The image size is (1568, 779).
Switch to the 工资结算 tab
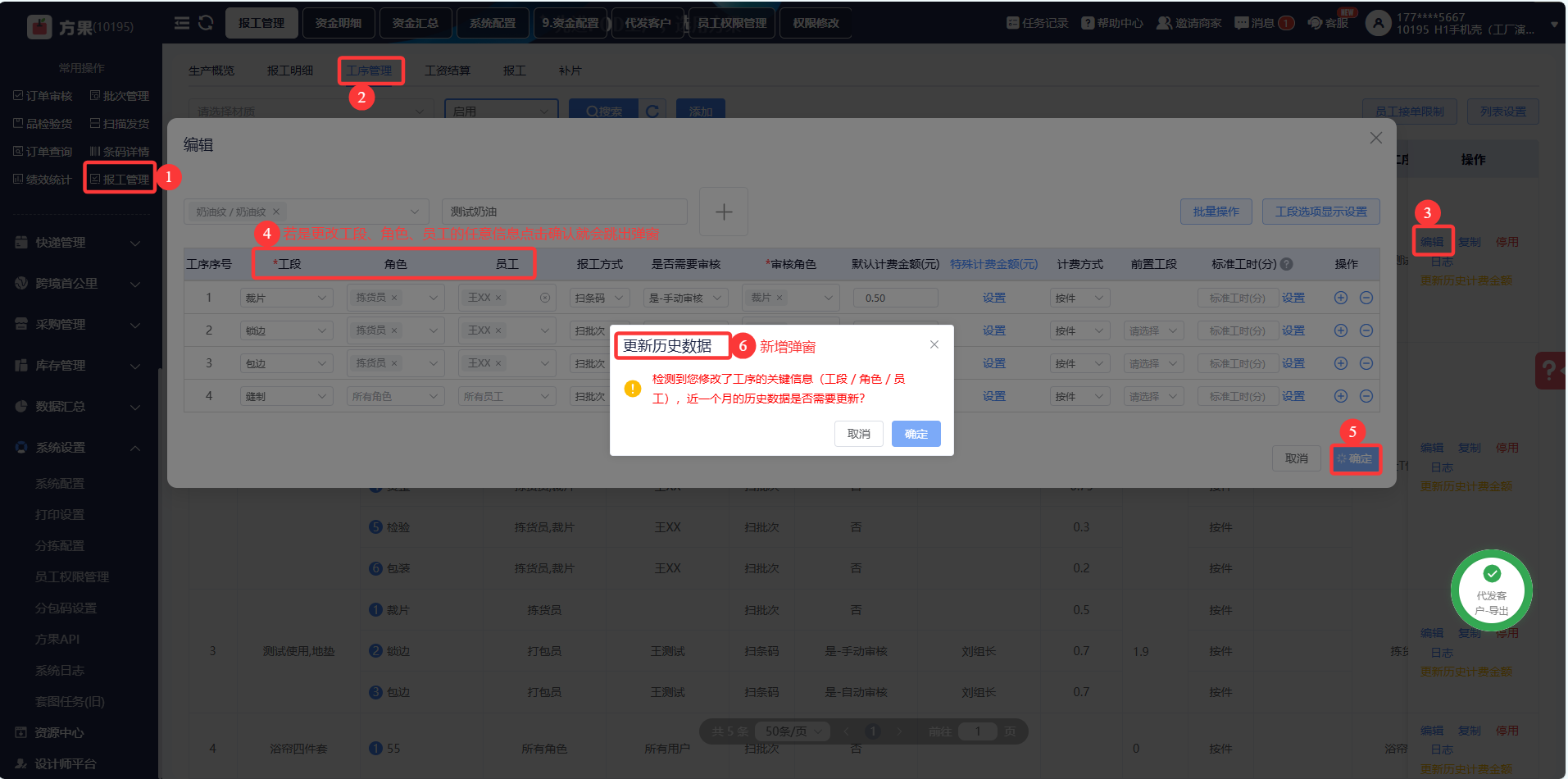click(448, 71)
